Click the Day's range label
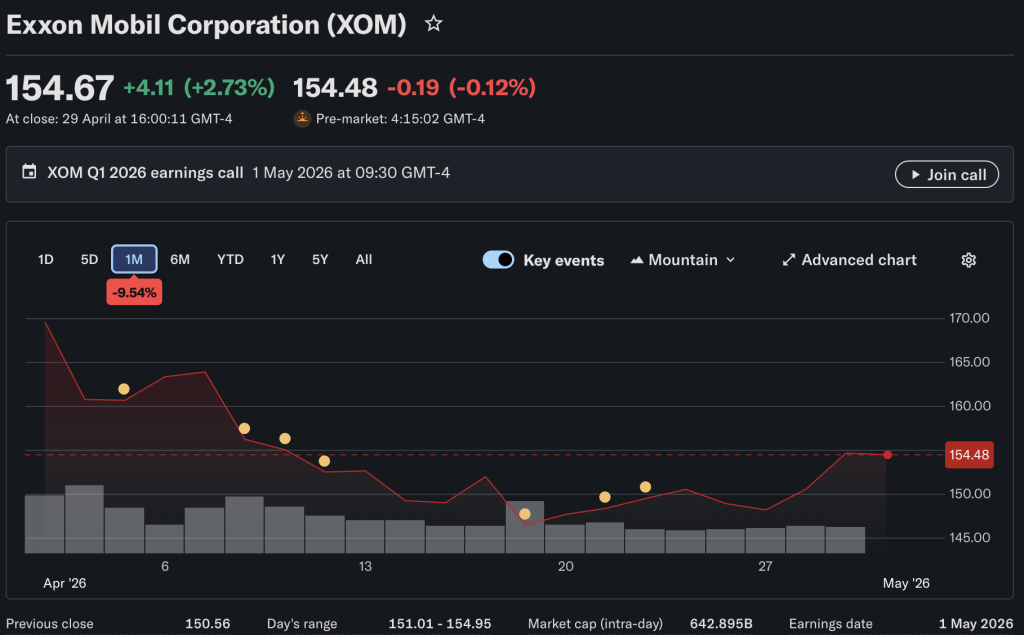Image resolution: width=1024 pixels, height=635 pixels. [x=302, y=624]
